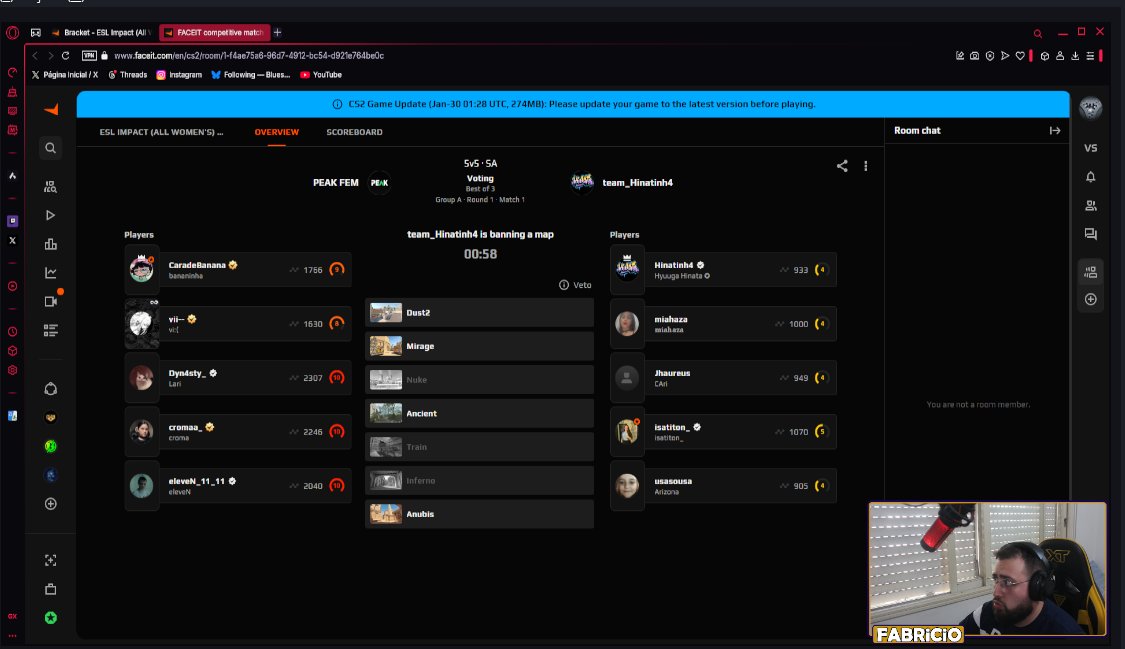
Task: Open the Instagram bookmark
Action: (179, 75)
